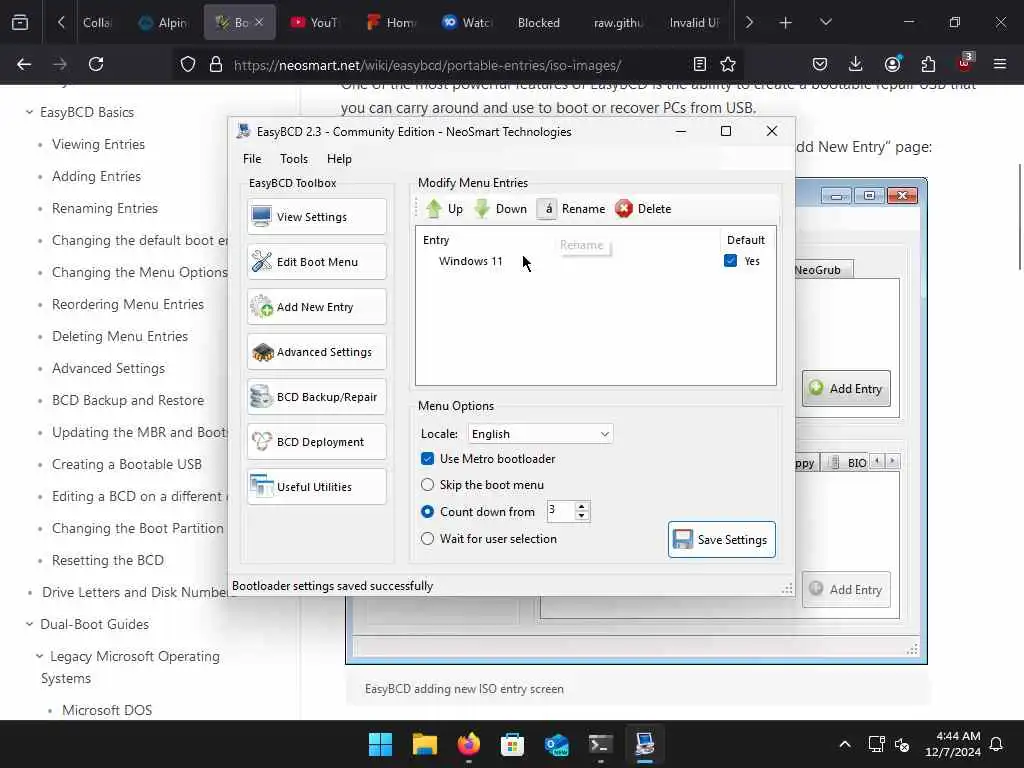
Task: Decrease countdown with spinner down arrow
Action: click(x=582, y=517)
